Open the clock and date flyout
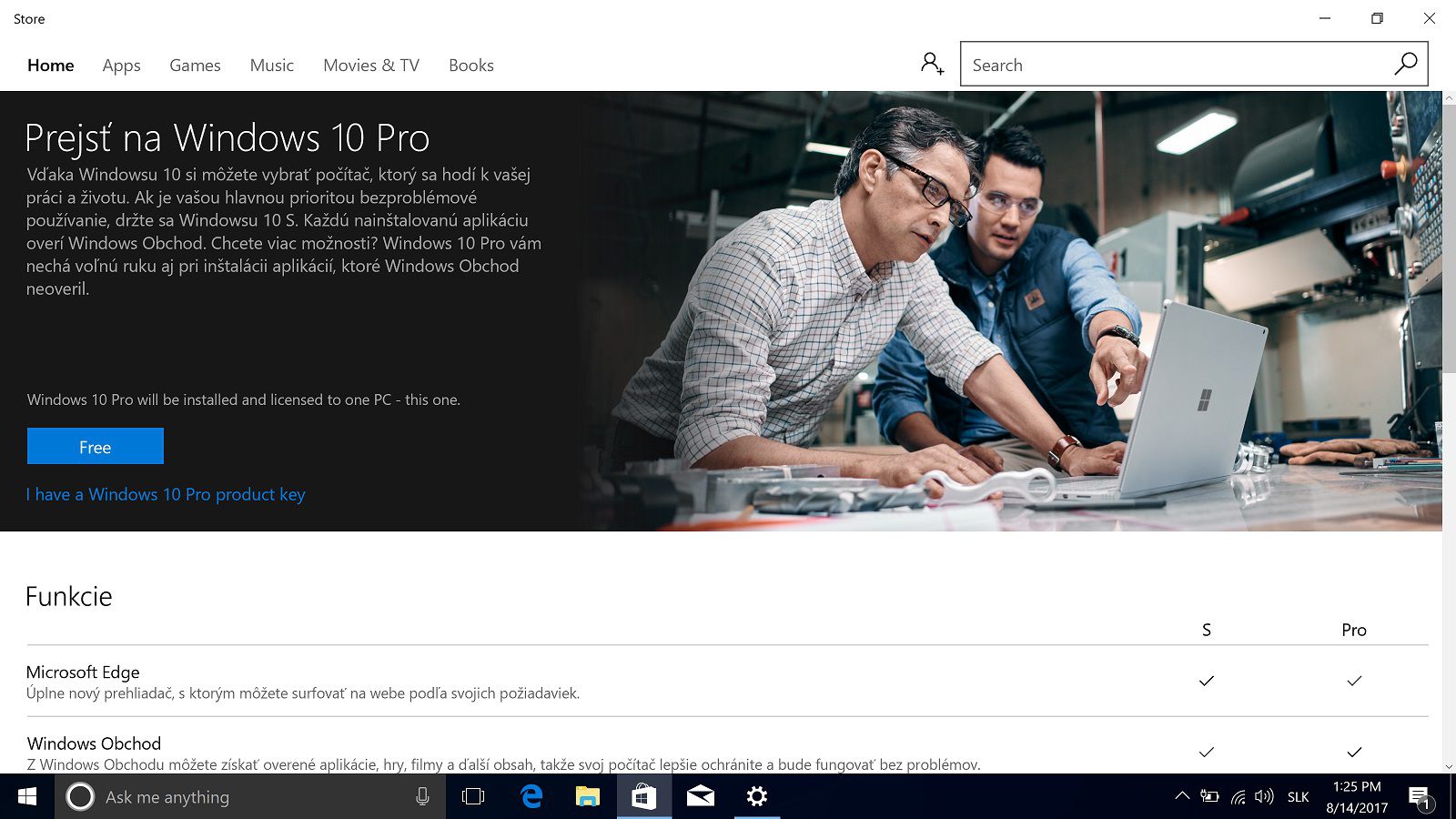Viewport: 1456px width, 819px height. pyautogui.click(x=1357, y=796)
